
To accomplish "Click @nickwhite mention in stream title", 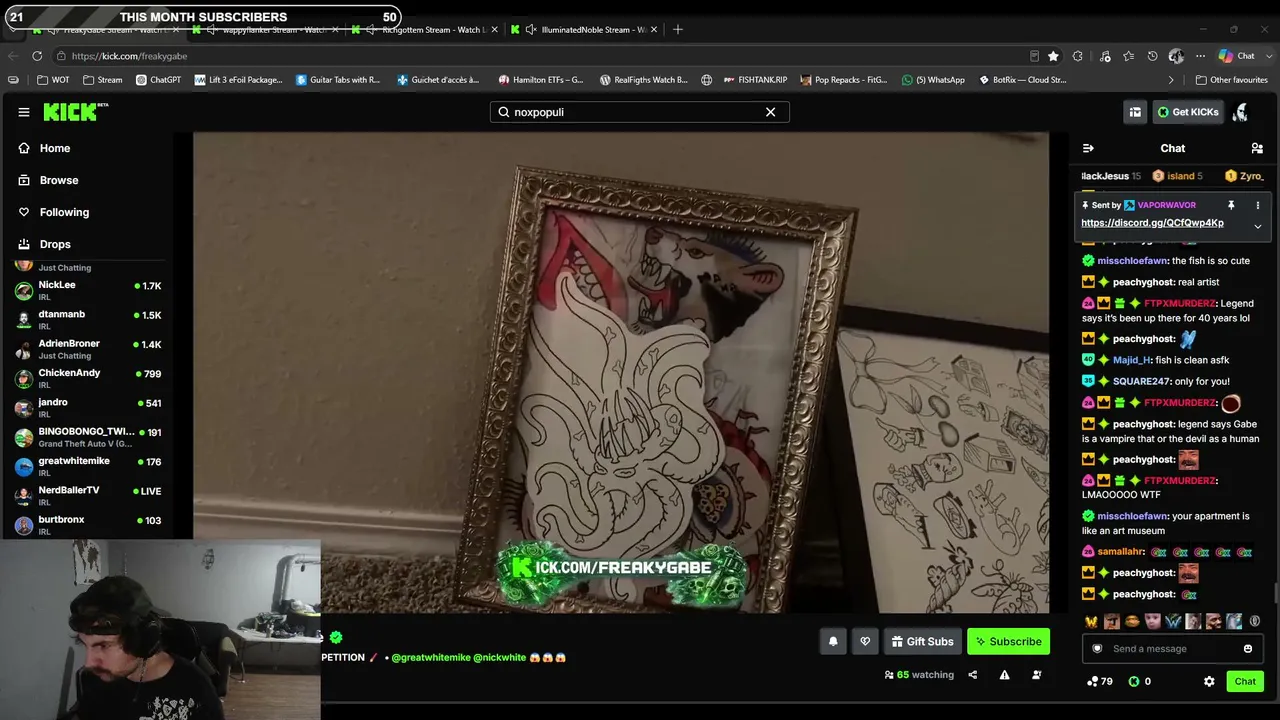I will point(499,658).
